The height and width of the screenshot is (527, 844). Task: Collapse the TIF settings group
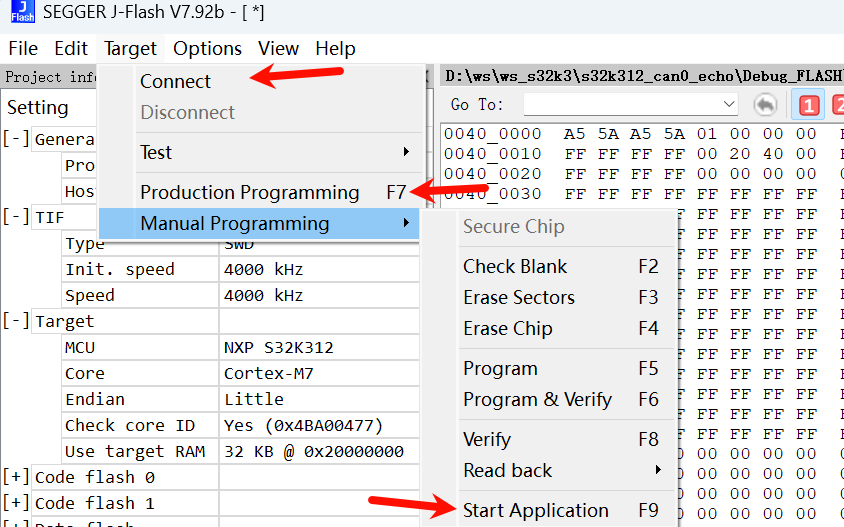tap(15, 217)
